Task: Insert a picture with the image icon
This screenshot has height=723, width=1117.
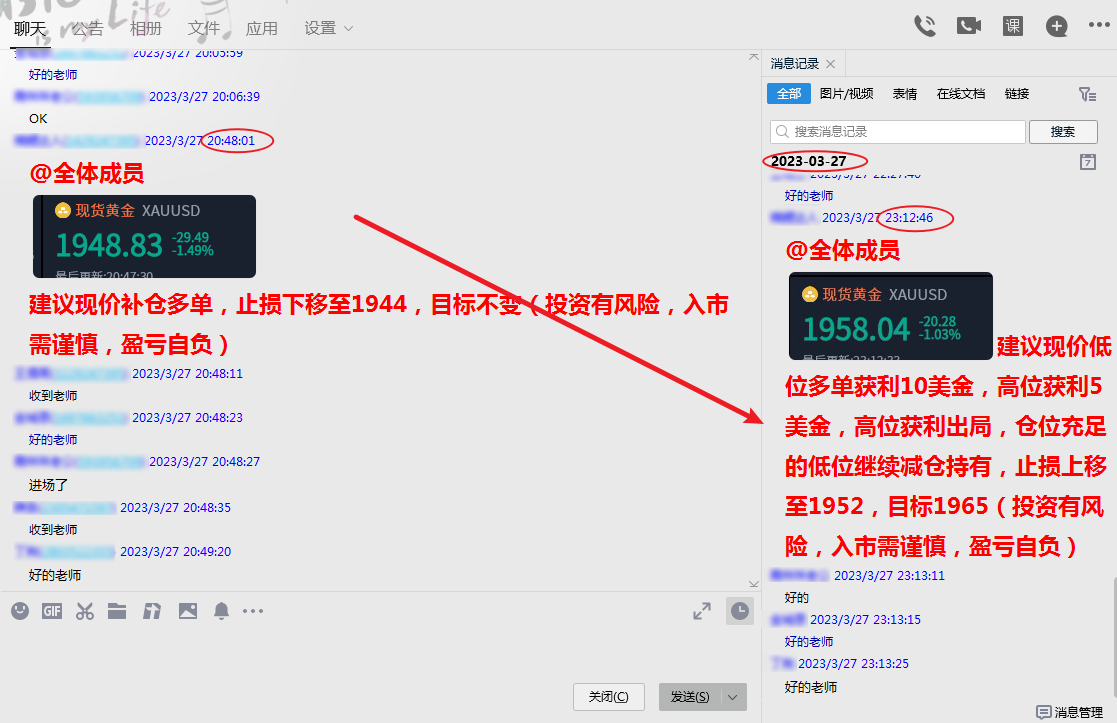Action: click(x=188, y=611)
